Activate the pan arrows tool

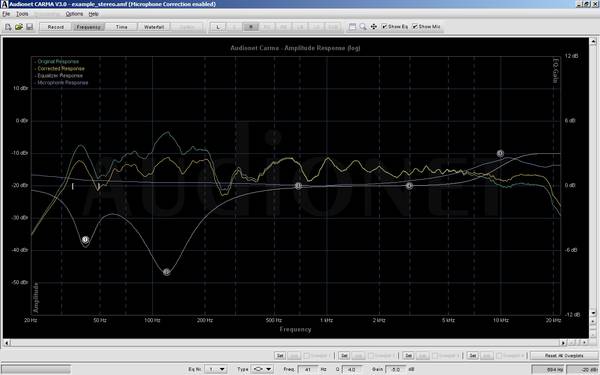click(x=373, y=26)
